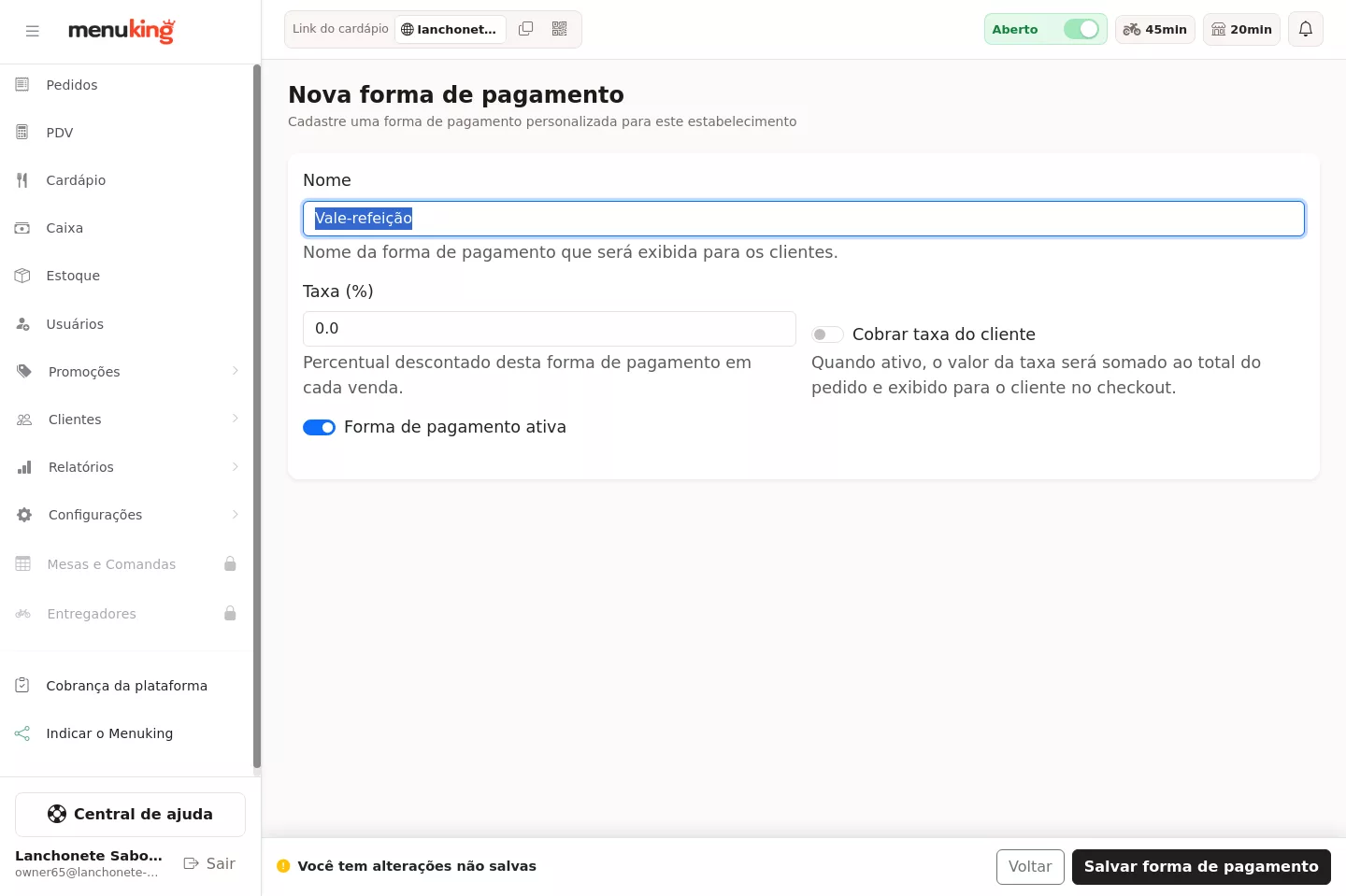Click the Promoções tag icon
Screen dimensions: 1346x896
24,372
